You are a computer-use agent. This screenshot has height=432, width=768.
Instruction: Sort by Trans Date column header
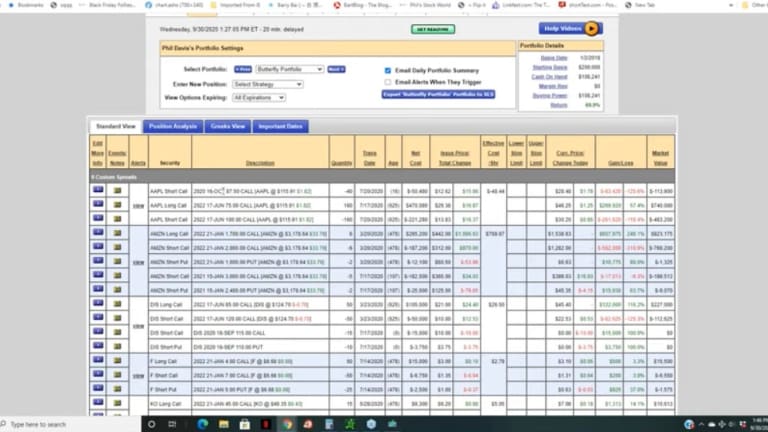click(x=370, y=158)
